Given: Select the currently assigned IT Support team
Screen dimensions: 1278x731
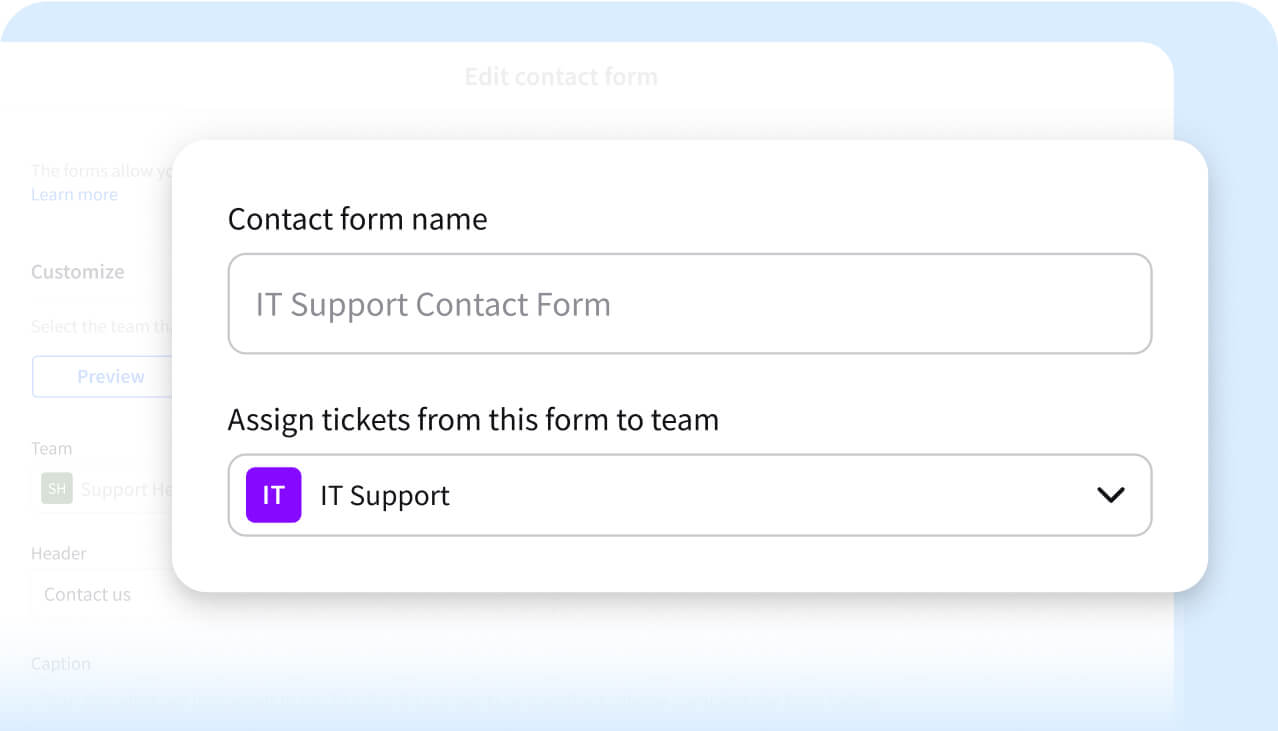Looking at the screenshot, I should (x=384, y=494).
